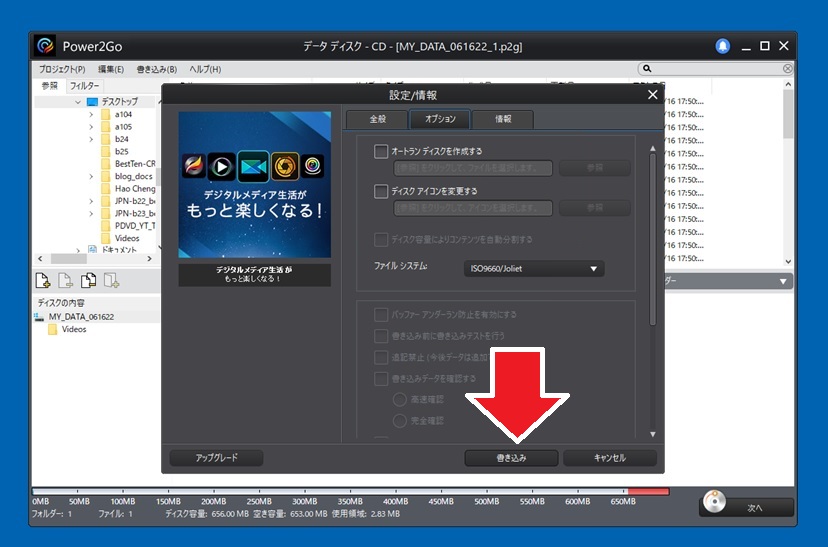Click the burn disc icon beside 次へ

click(x=714, y=502)
